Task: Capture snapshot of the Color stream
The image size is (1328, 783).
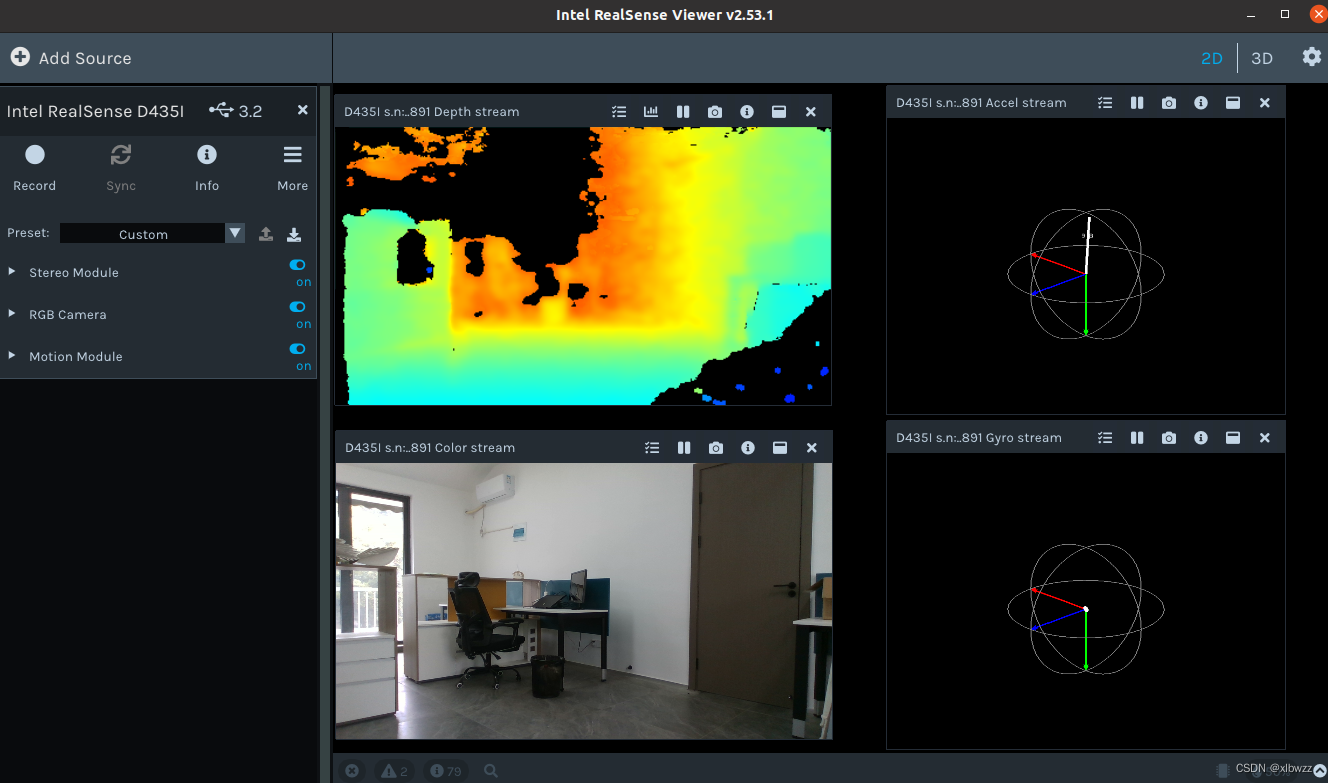Action: click(x=716, y=448)
